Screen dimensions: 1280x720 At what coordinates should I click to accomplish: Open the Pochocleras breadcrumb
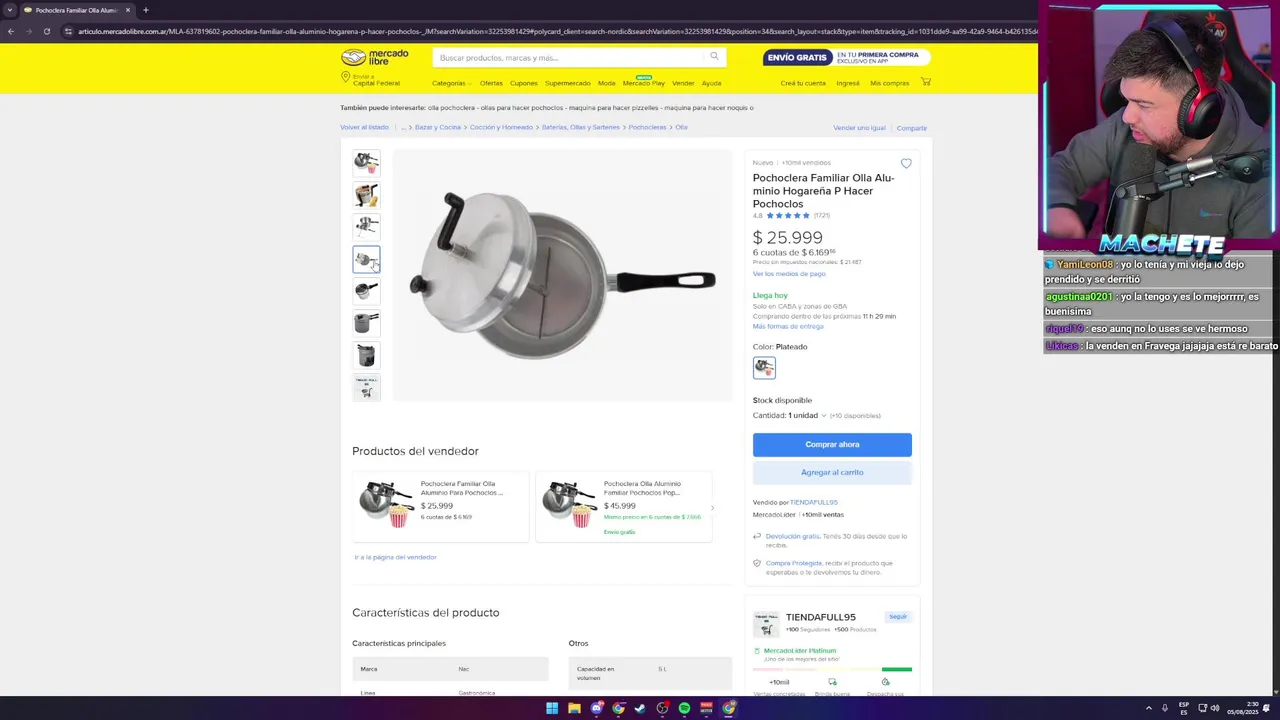(648, 127)
